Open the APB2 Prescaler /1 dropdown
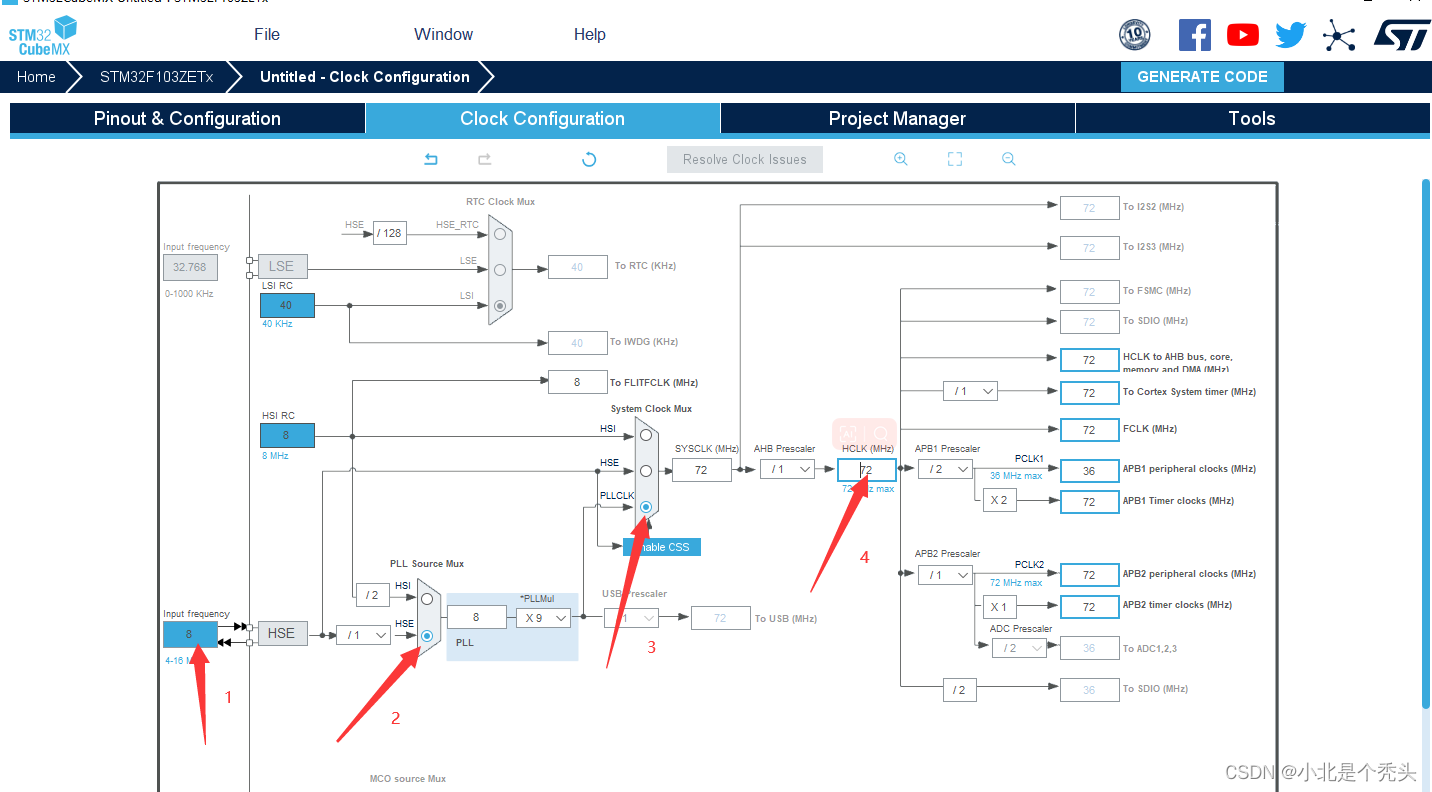Screen dimensions: 1432x792 tap(945, 575)
